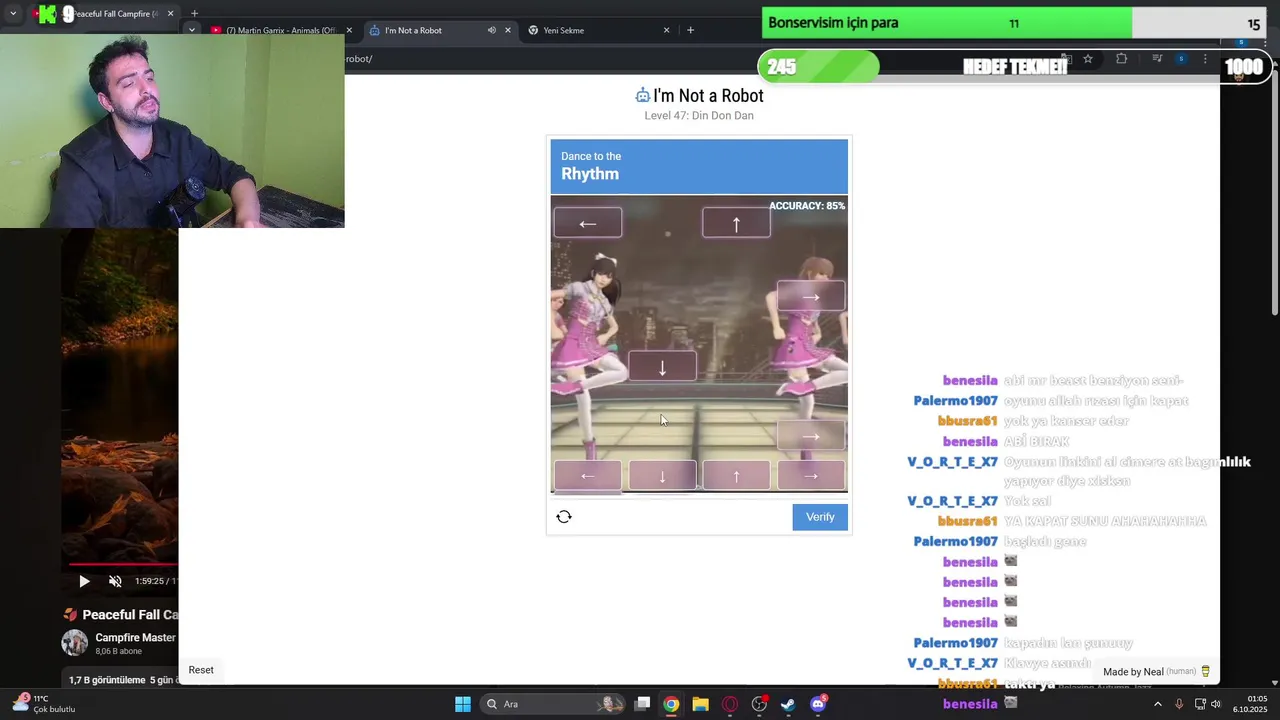Screen dimensions: 1280x720
Task: Open the Chrome media controls icon
Action: click(x=1157, y=59)
